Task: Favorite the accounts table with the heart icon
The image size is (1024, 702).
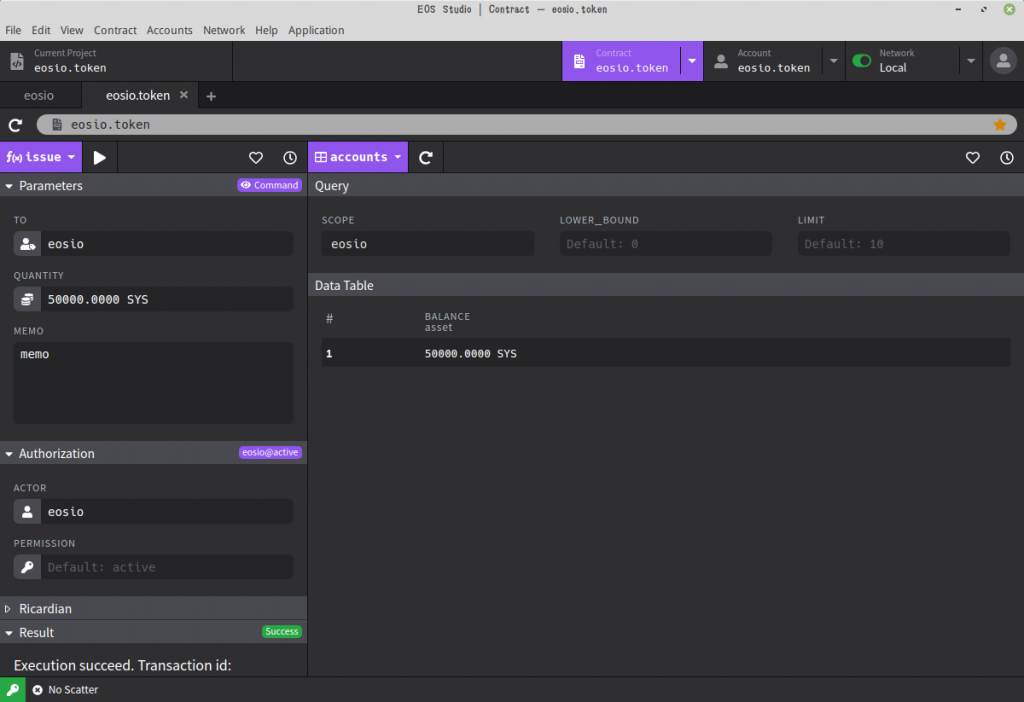Action: tap(972, 157)
